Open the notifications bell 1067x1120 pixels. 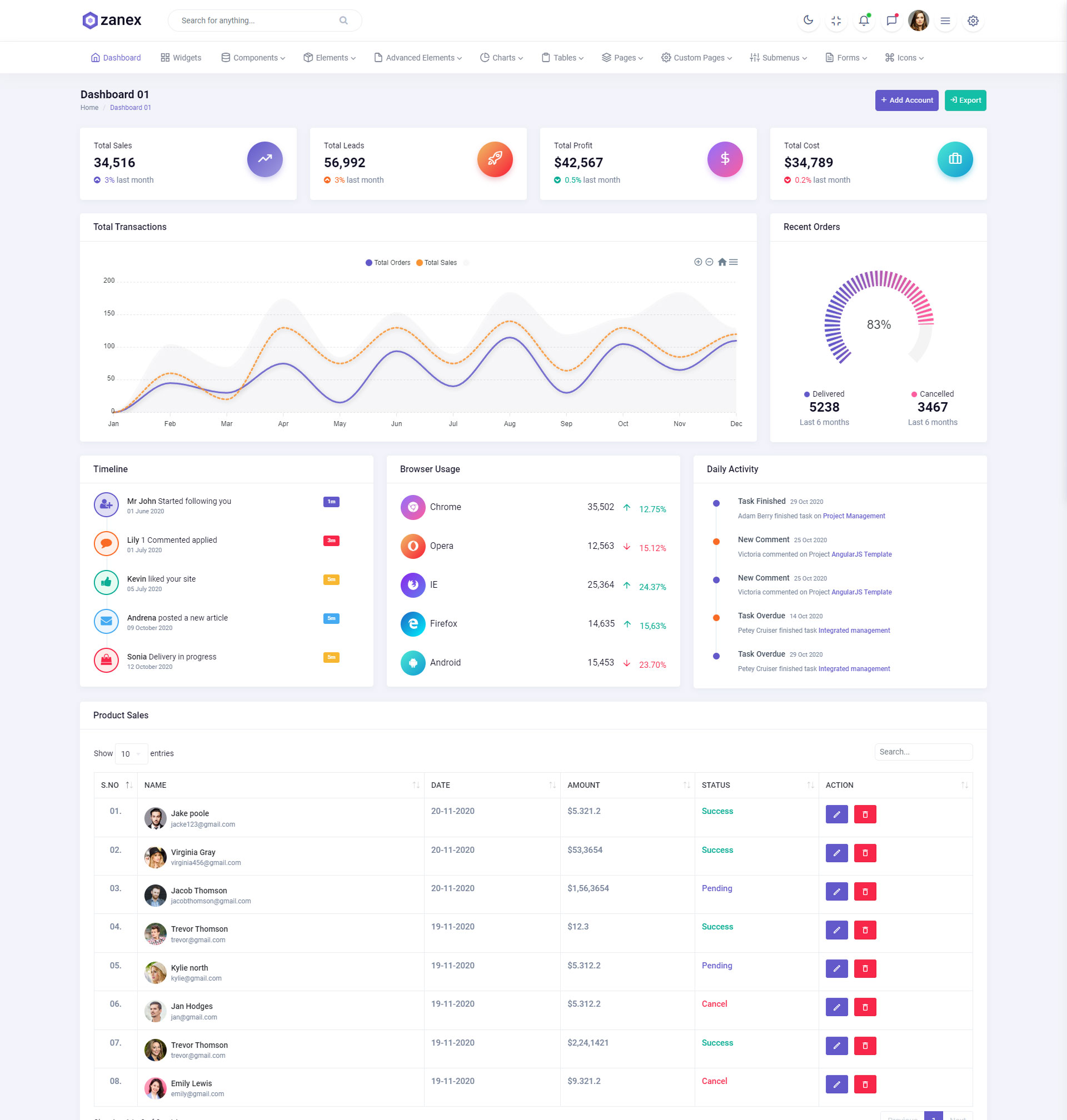click(x=864, y=21)
